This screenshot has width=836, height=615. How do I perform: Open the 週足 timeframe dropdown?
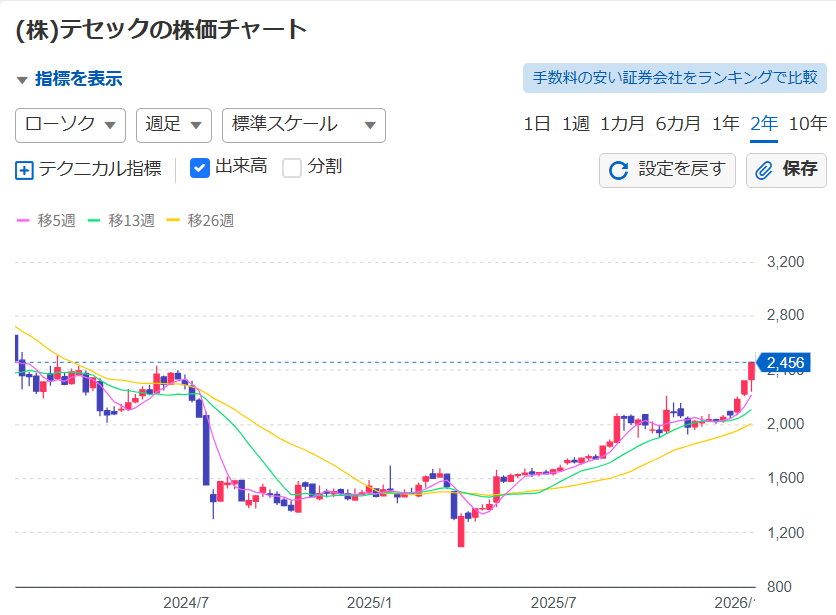171,125
